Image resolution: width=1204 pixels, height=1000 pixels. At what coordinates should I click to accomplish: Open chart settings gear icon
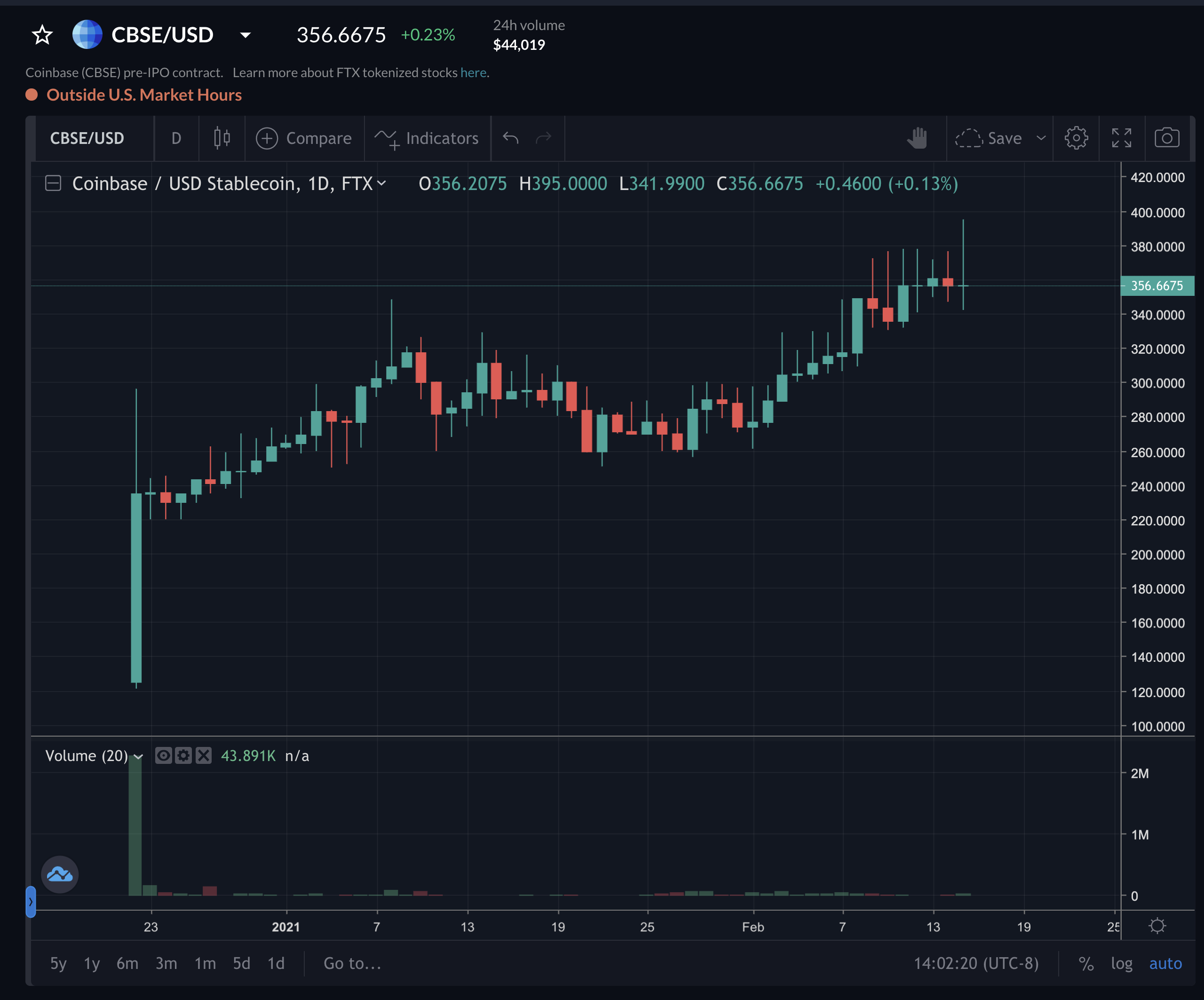point(1076,138)
